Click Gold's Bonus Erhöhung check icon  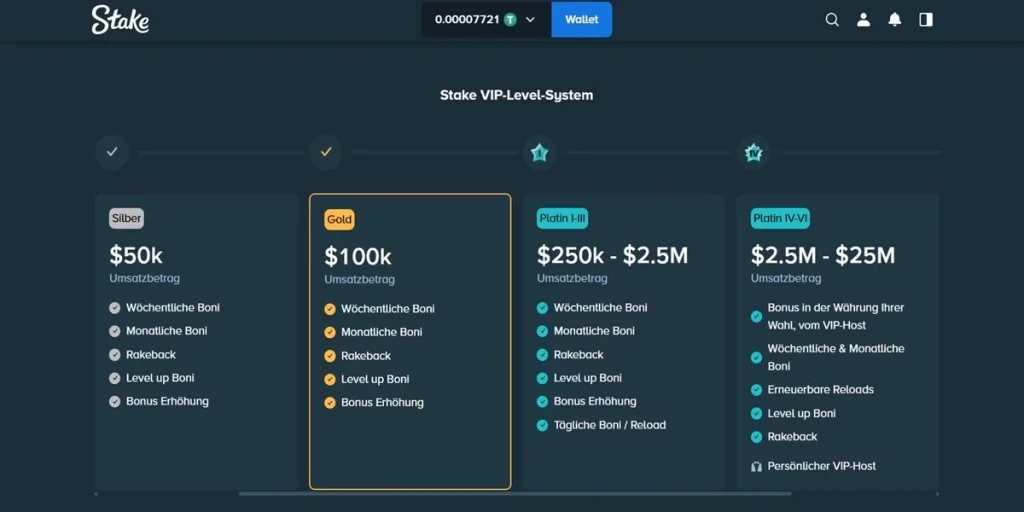pos(330,403)
